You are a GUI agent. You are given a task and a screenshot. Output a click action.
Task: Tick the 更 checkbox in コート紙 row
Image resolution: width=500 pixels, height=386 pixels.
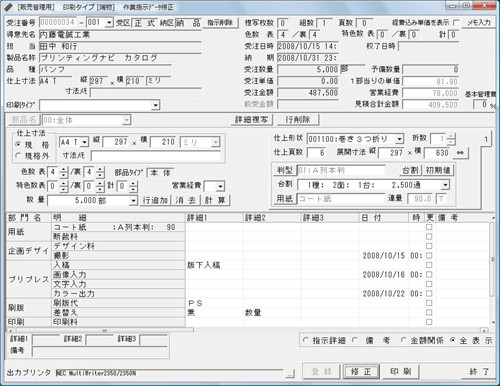point(429,227)
